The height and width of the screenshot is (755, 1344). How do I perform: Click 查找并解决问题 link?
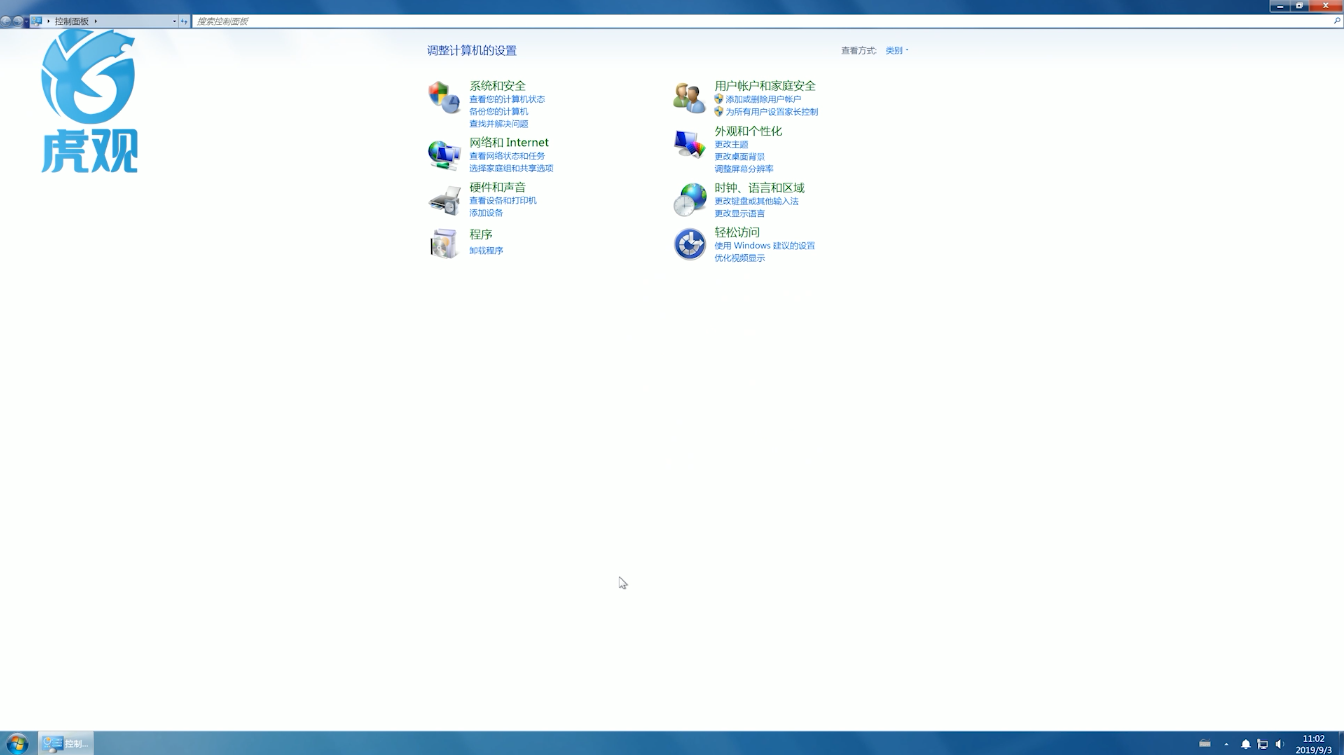pos(498,124)
